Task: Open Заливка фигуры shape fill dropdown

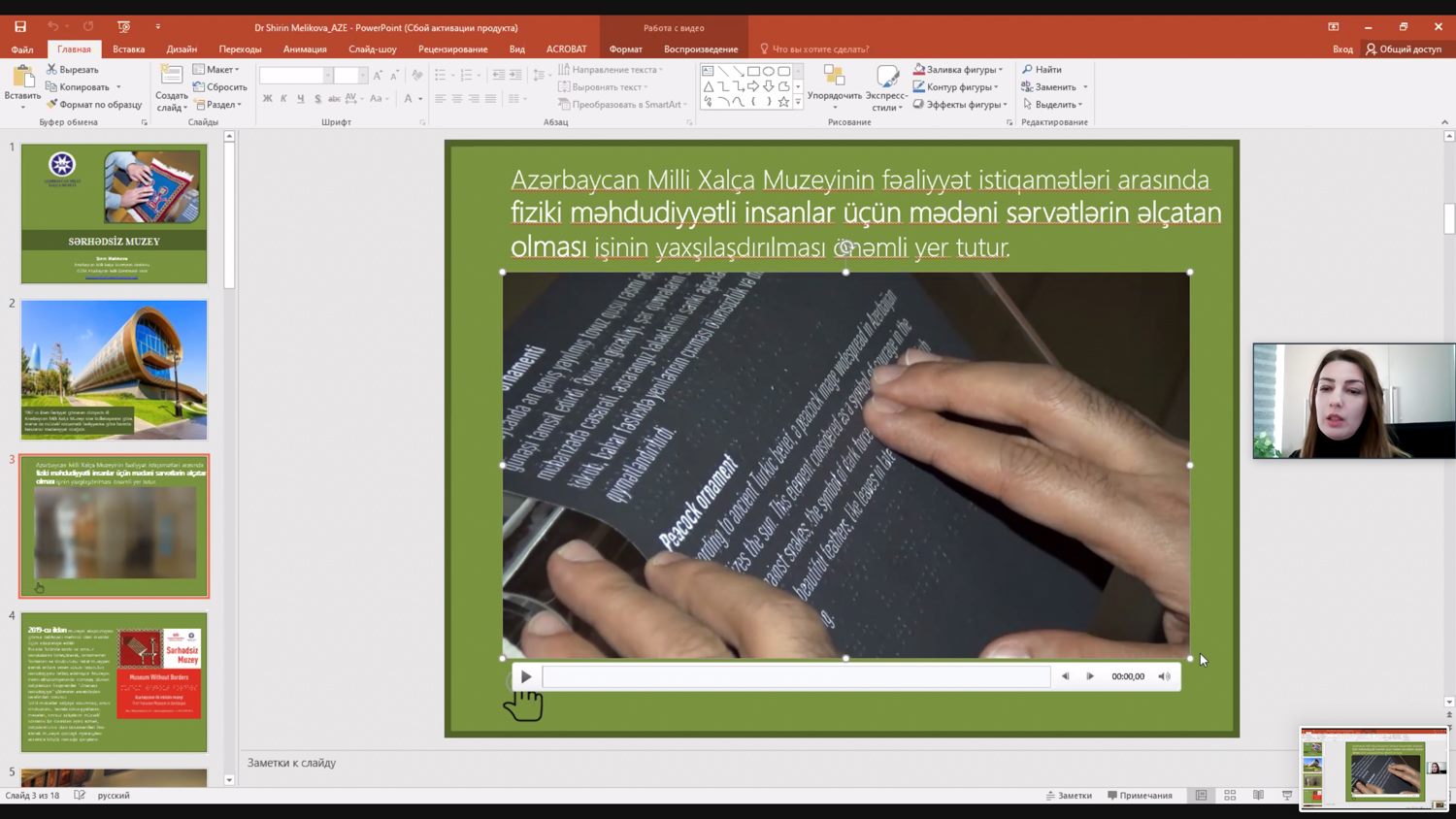Action: (x=958, y=70)
